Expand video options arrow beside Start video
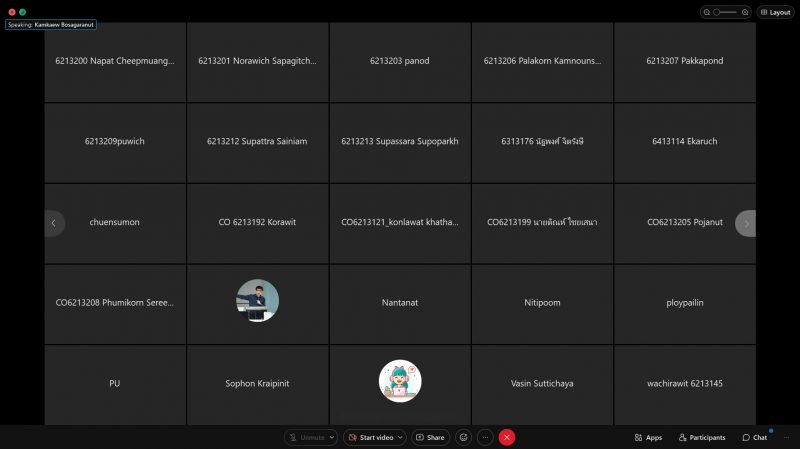Screen dimensions: 800x449 click(x=400, y=437)
